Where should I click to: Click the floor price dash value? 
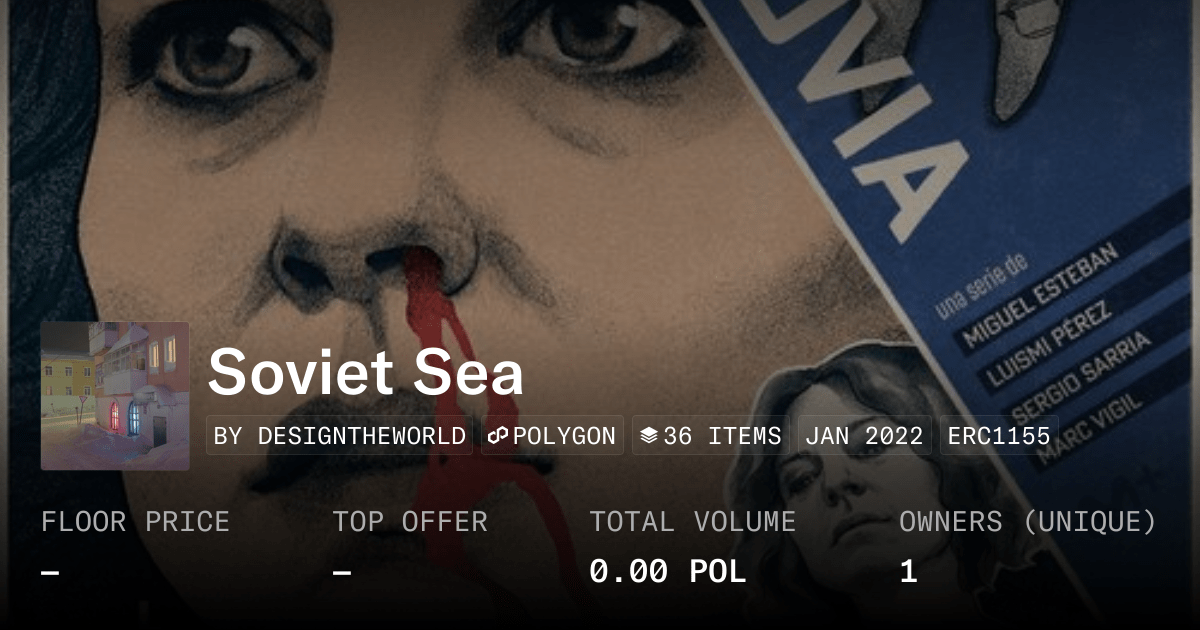50,573
